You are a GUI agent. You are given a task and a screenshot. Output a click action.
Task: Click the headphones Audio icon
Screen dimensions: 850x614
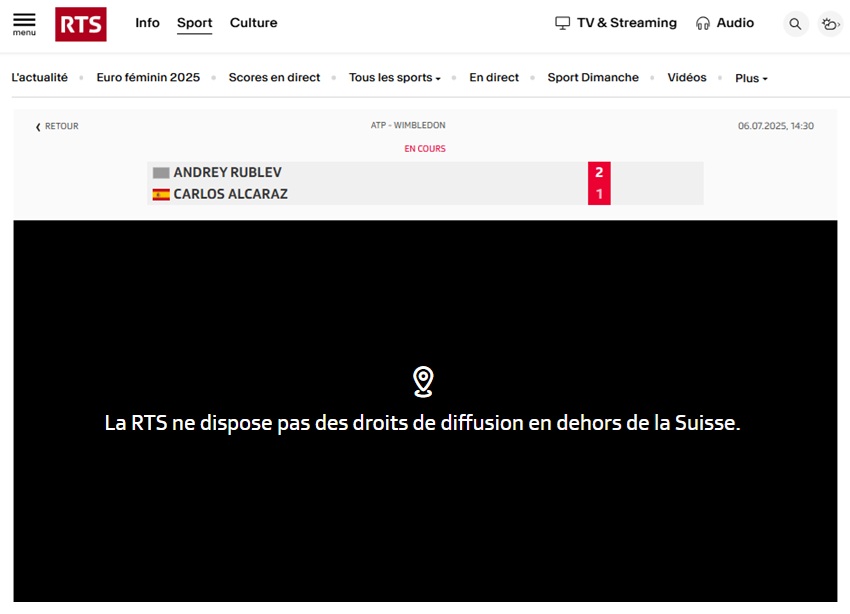tap(703, 23)
